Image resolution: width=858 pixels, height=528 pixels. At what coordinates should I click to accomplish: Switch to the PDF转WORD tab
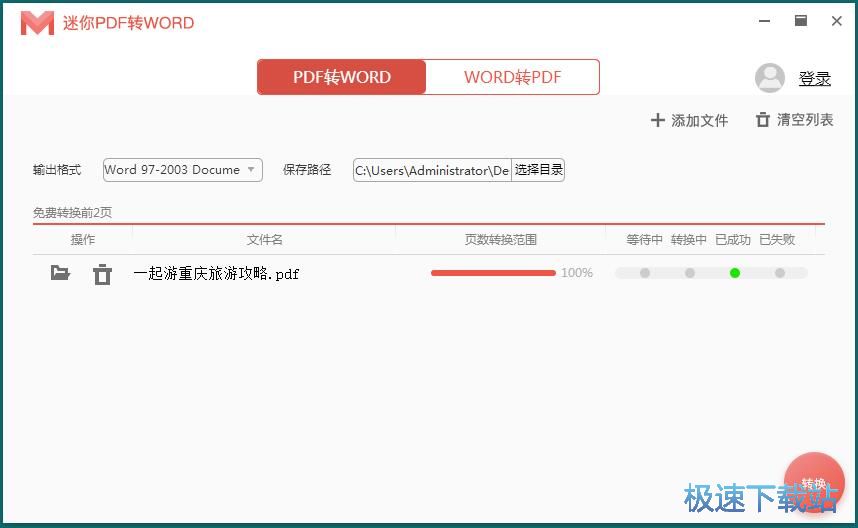(341, 77)
